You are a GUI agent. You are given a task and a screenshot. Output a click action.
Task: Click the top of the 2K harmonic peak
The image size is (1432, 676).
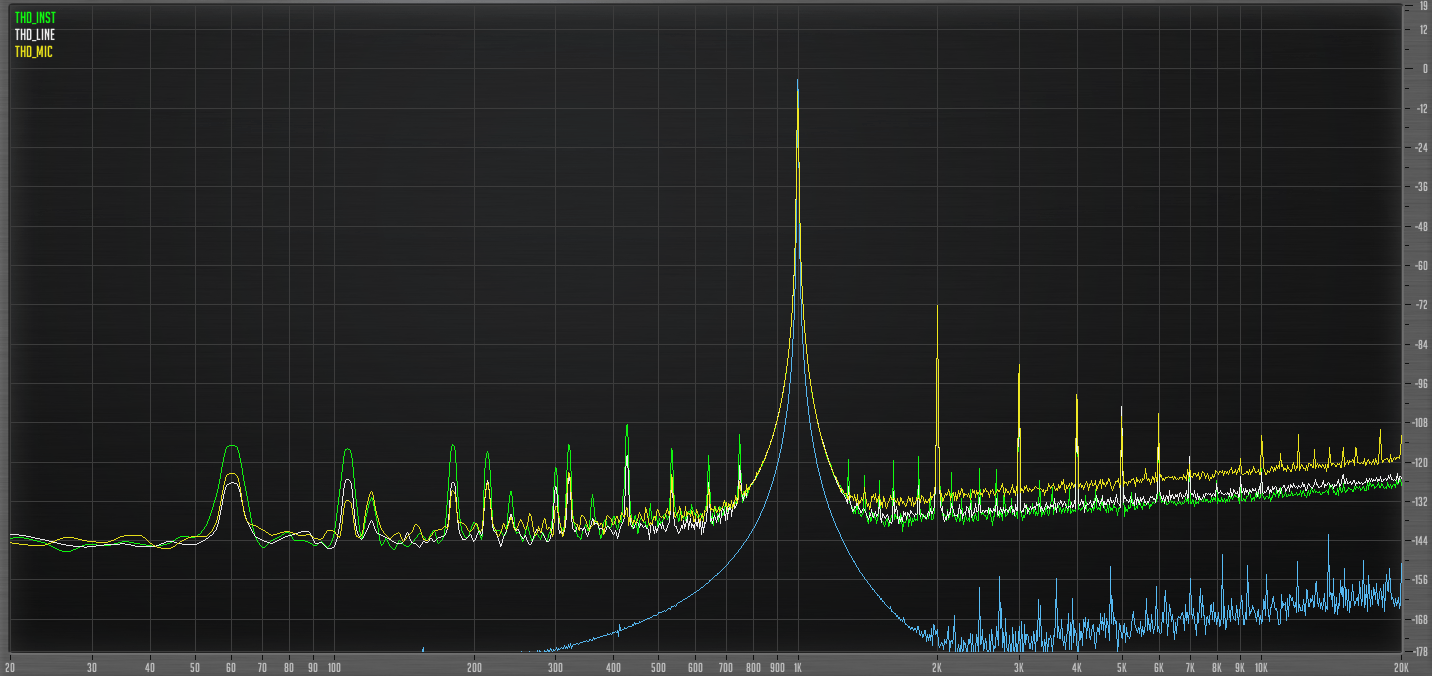(x=937, y=307)
